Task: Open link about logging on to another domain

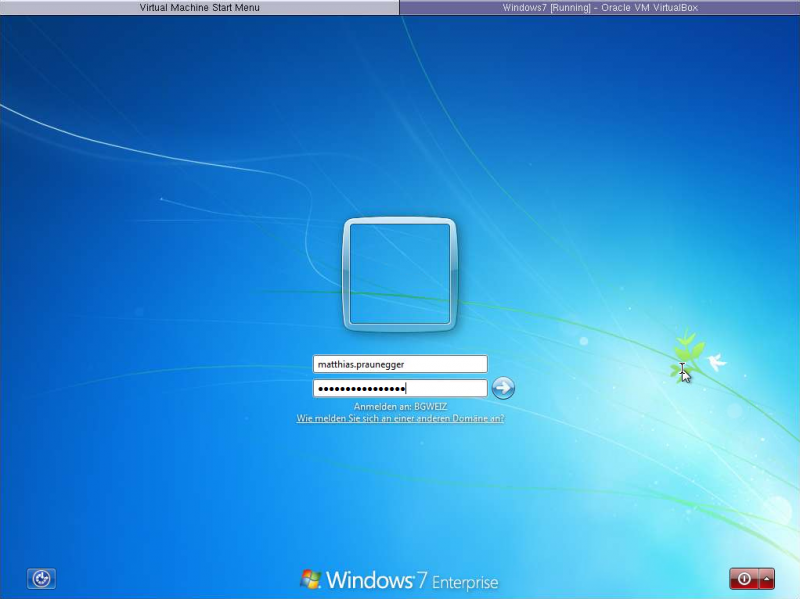Action: [x=401, y=418]
